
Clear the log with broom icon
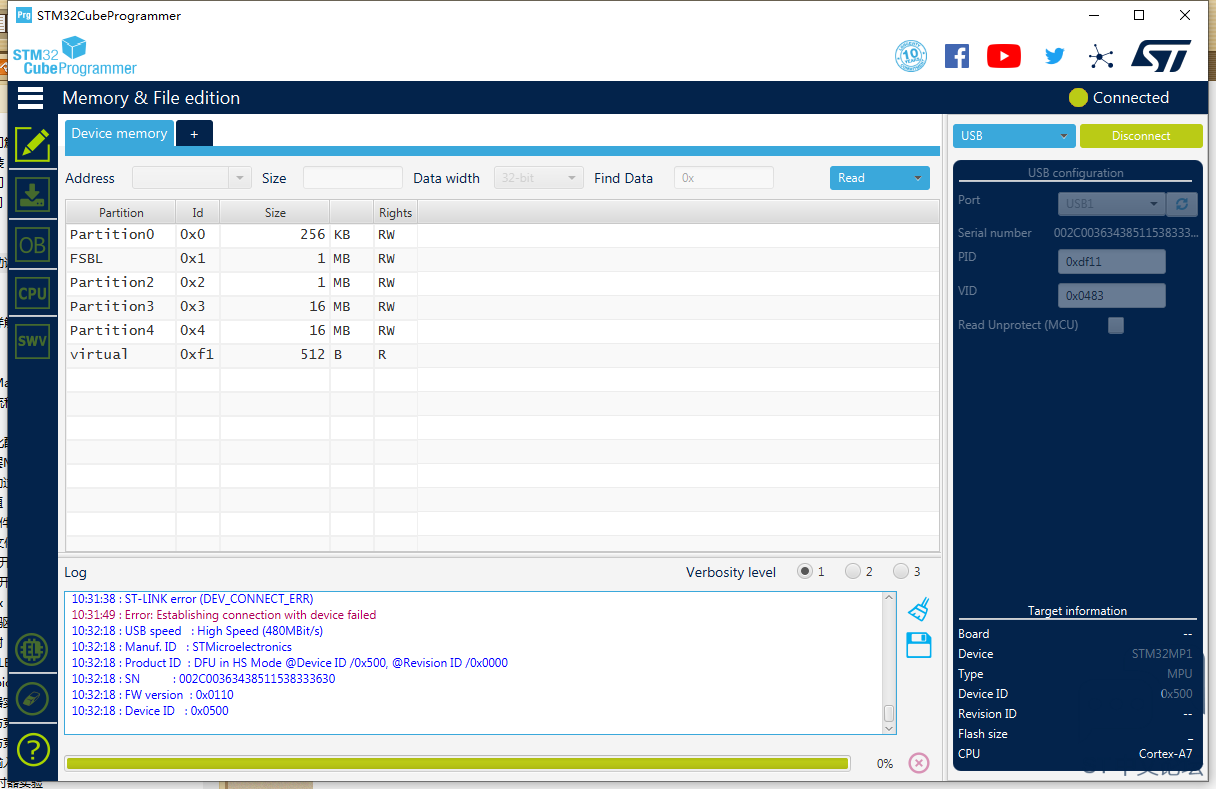click(x=919, y=609)
